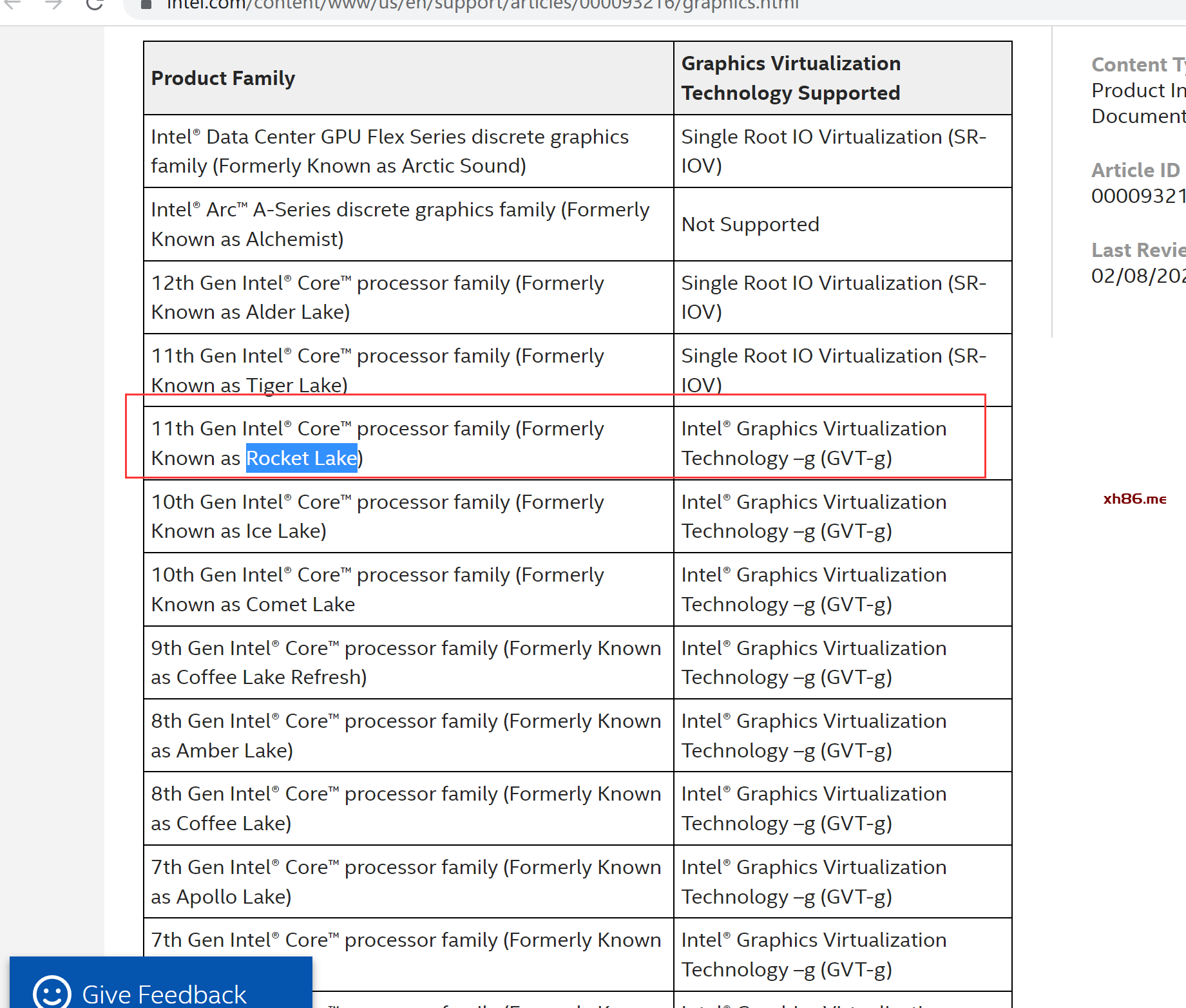
Task: Click the Last Reviewed date value
Action: point(1138,276)
